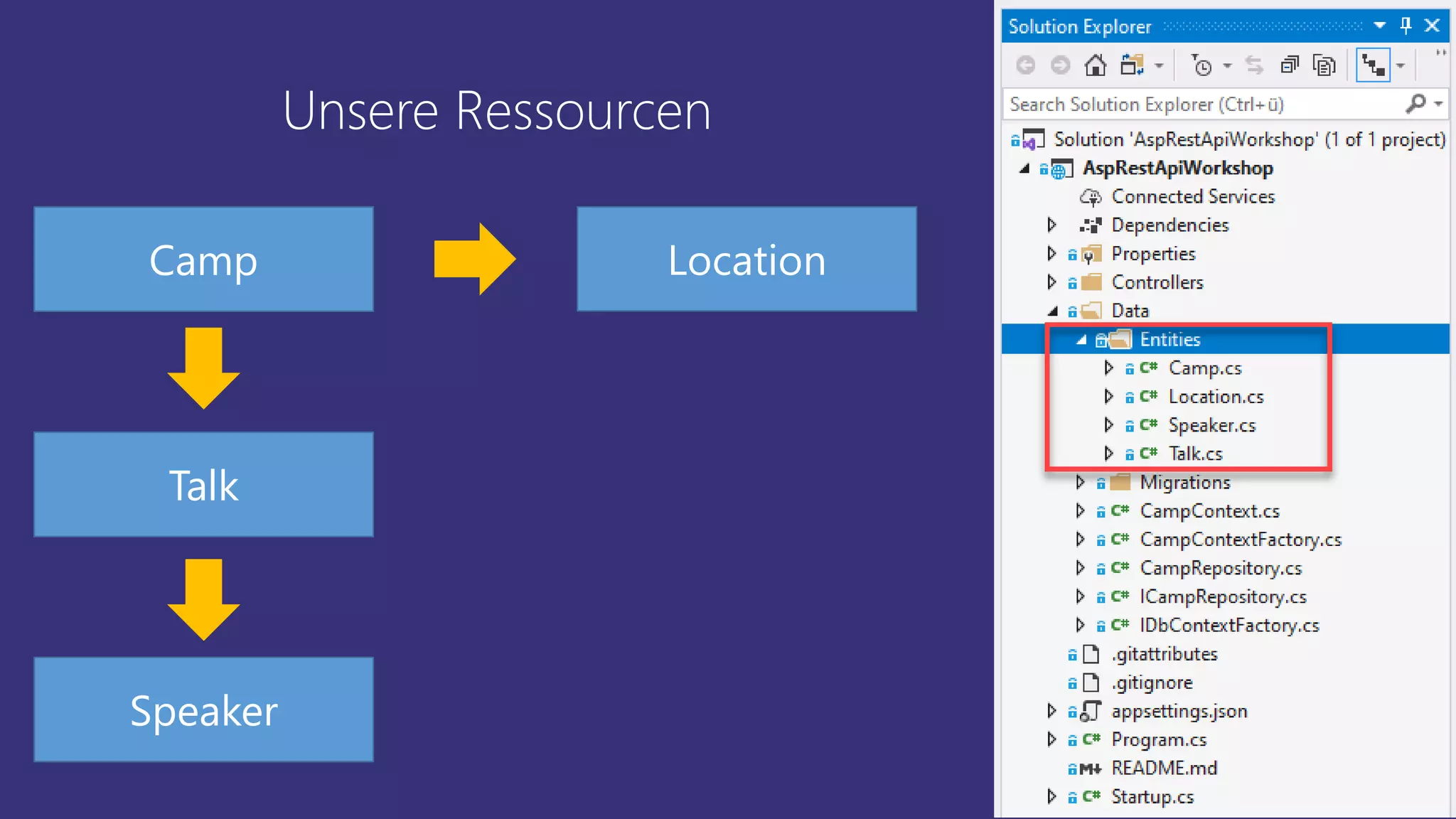Select Startup.cs in the tree

tap(1152, 797)
